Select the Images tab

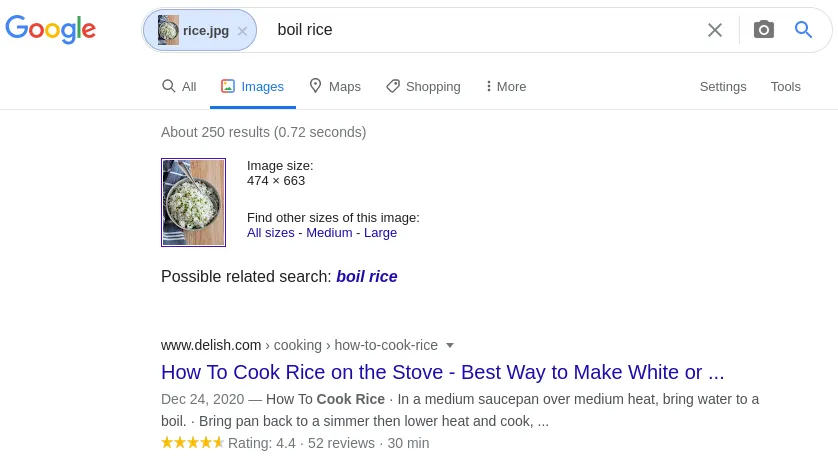(x=253, y=87)
